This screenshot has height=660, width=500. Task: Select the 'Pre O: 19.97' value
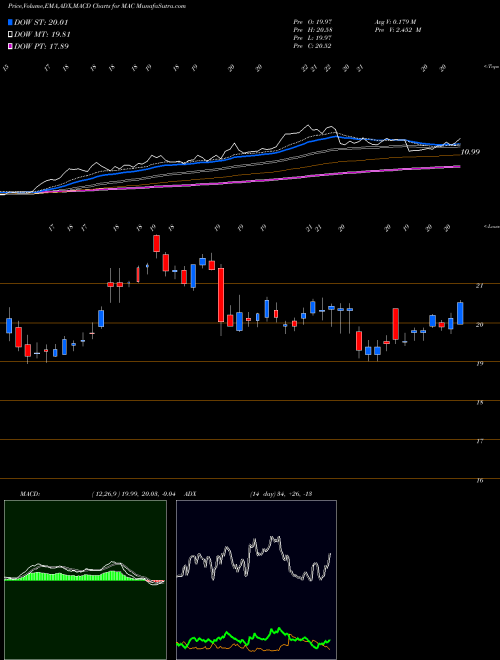point(312,22)
